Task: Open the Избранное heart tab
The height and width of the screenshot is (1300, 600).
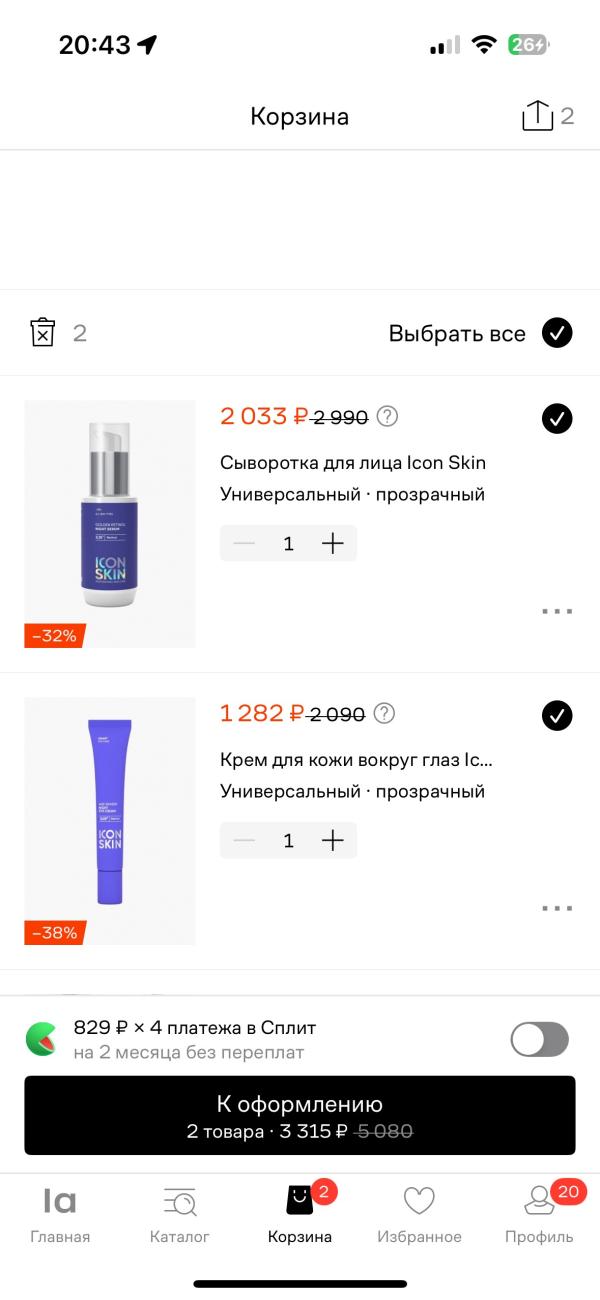Action: click(x=419, y=1214)
